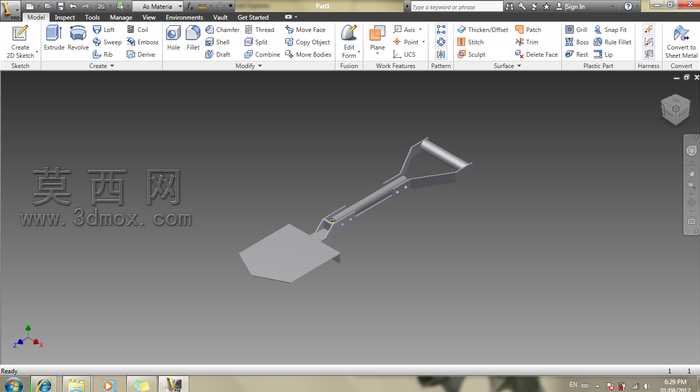Open the Axis dropdown arrow
The height and width of the screenshot is (392, 700).
[x=420, y=29]
